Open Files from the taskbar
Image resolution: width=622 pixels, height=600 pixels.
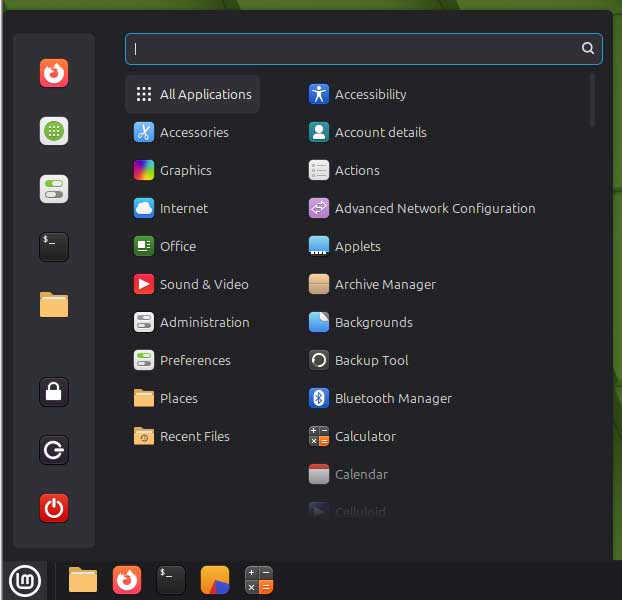click(83, 580)
